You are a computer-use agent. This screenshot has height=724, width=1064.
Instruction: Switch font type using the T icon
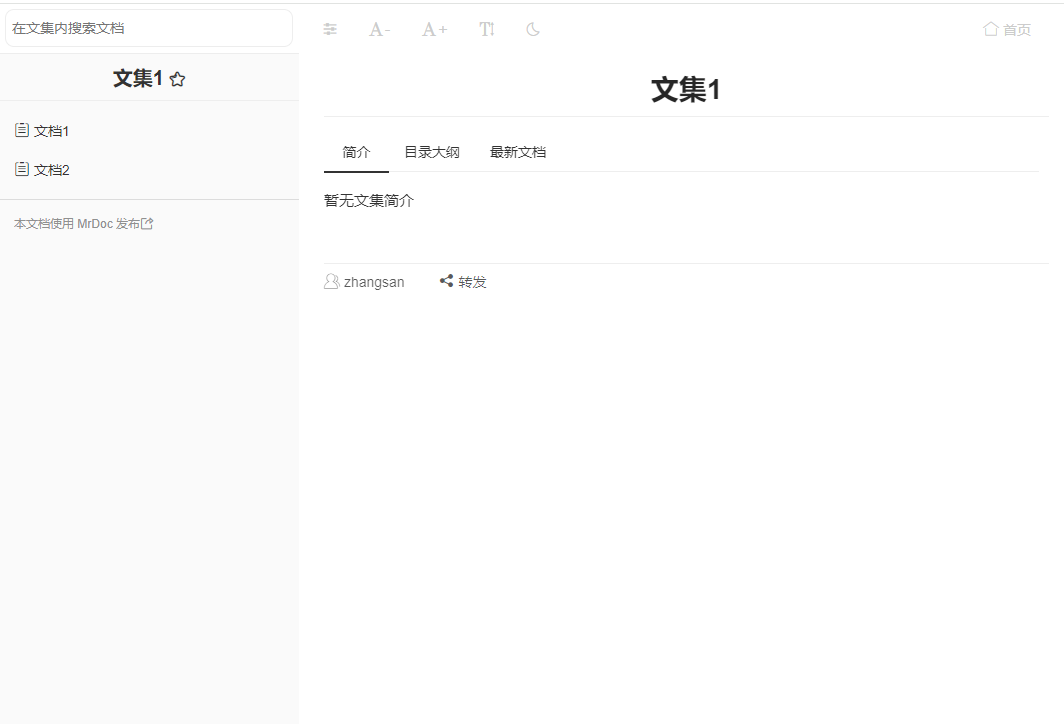[487, 30]
